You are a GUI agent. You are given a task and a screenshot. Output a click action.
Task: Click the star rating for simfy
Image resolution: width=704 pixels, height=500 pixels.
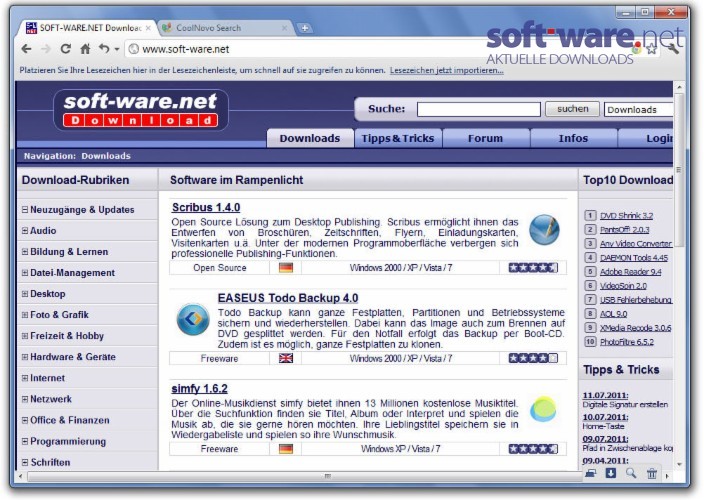point(533,449)
